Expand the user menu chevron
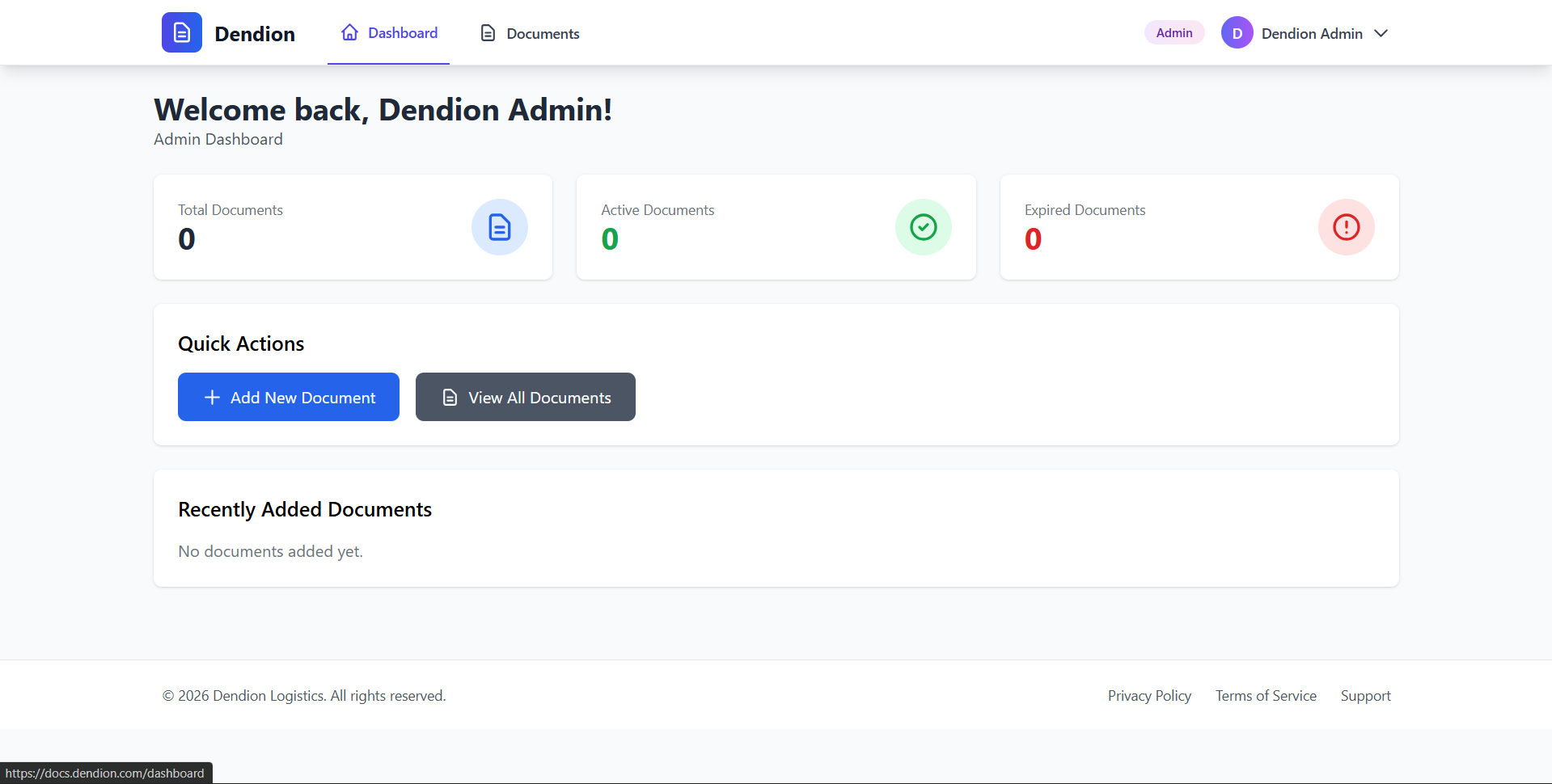The image size is (1552, 784). point(1381,33)
